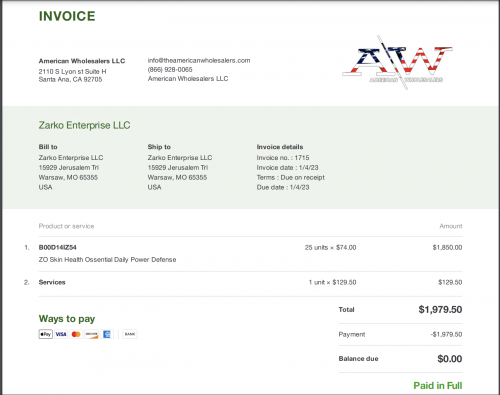The height and width of the screenshot is (395, 500).
Task: Click ZO Skin Health Ossential Daily Power Defense description
Action: (x=107, y=259)
